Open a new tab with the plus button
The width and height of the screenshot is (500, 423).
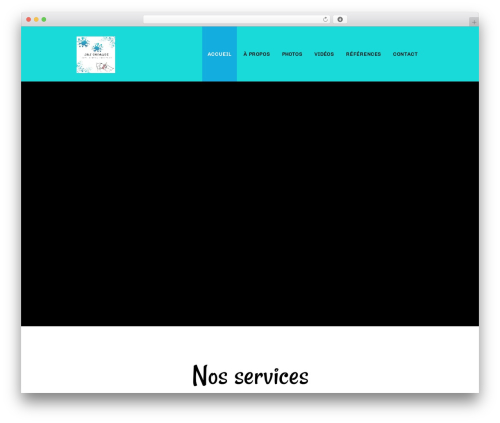click(x=474, y=22)
